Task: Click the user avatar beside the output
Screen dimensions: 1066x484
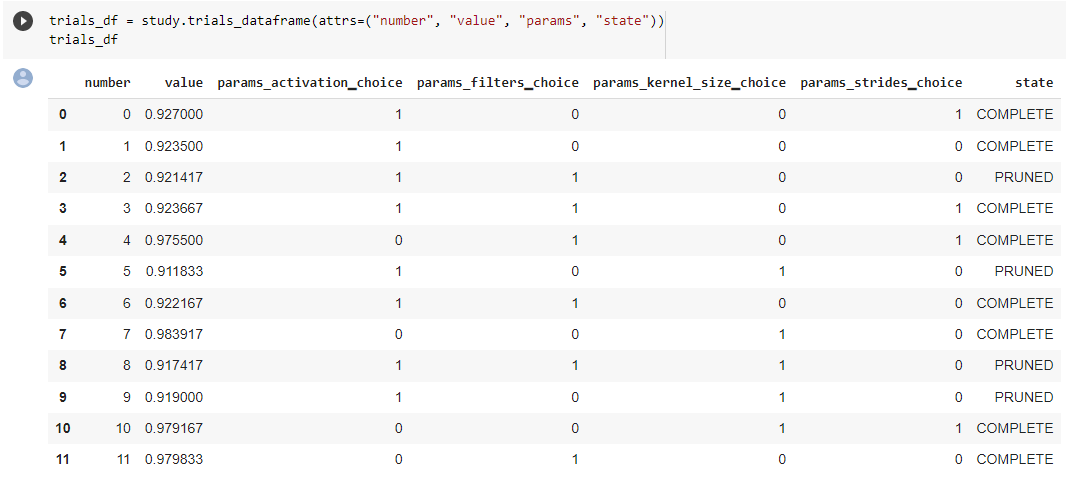Action: [x=22, y=78]
